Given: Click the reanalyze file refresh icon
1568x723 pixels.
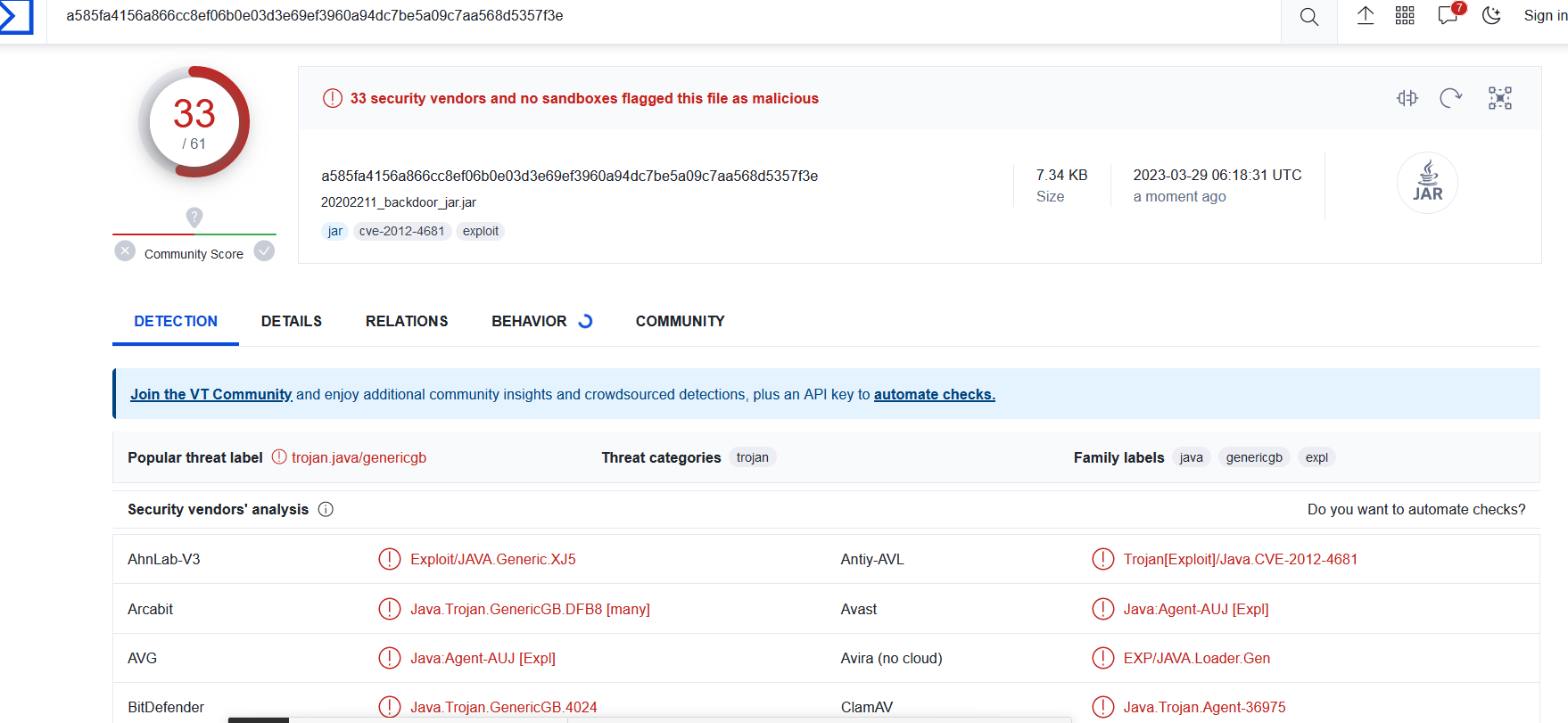Looking at the screenshot, I should (x=1451, y=98).
